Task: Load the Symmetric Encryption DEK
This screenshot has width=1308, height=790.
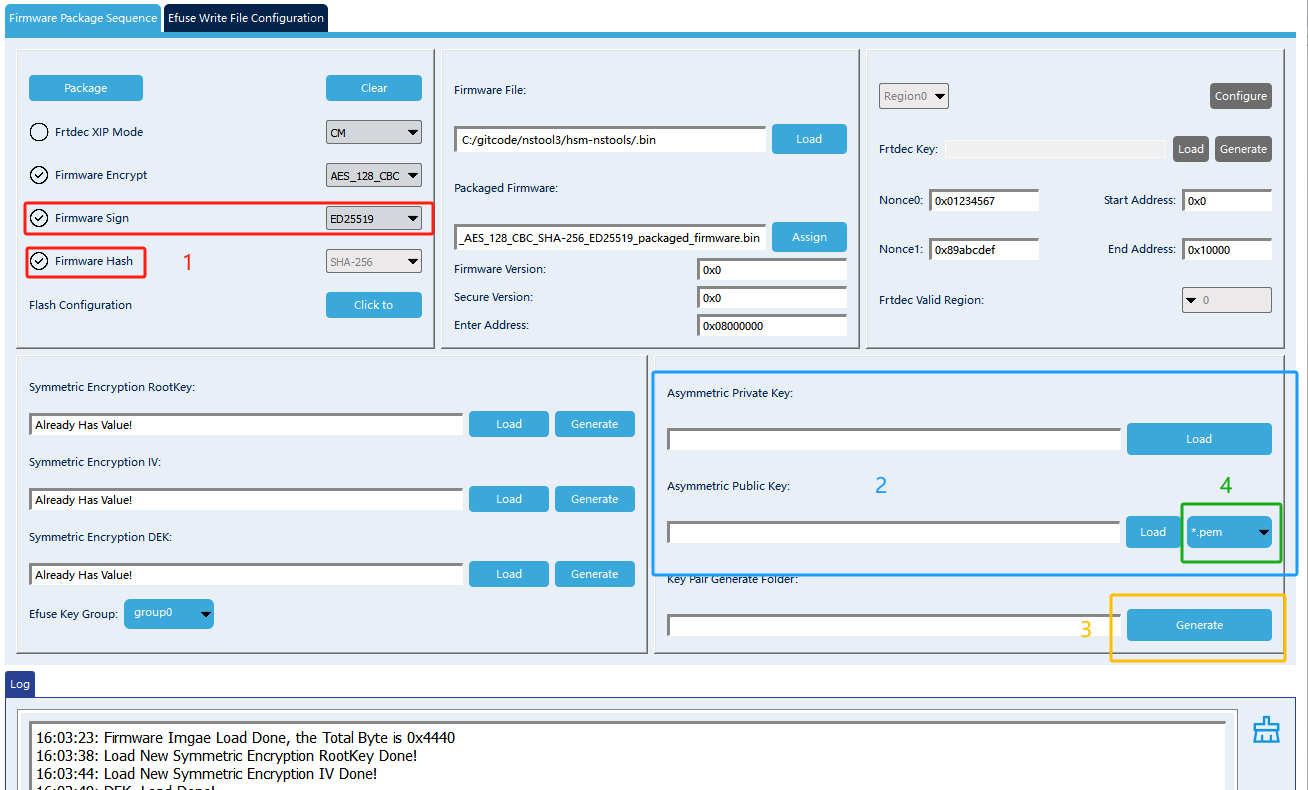Action: pyautogui.click(x=509, y=574)
